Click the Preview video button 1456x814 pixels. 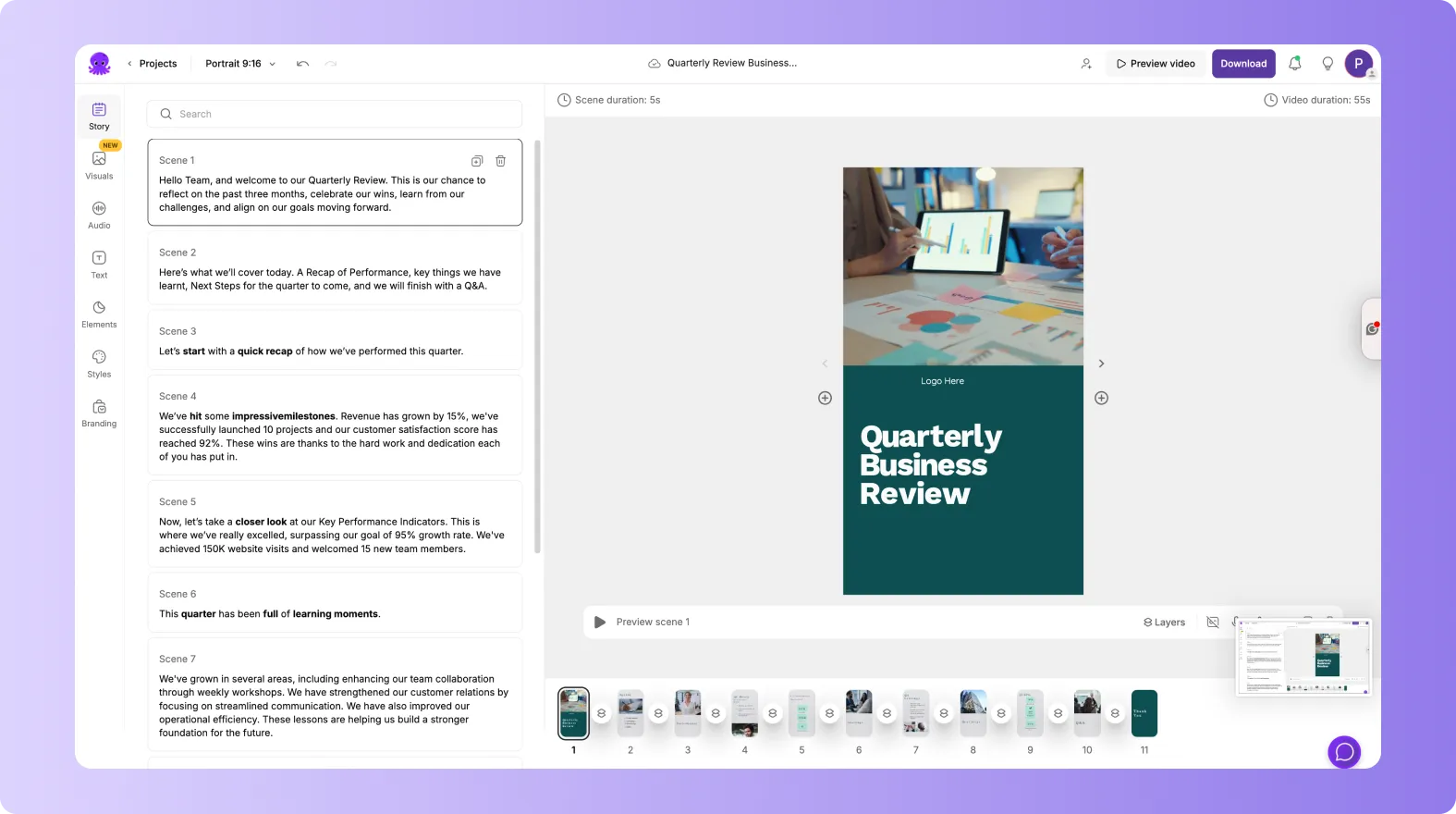point(1156,64)
